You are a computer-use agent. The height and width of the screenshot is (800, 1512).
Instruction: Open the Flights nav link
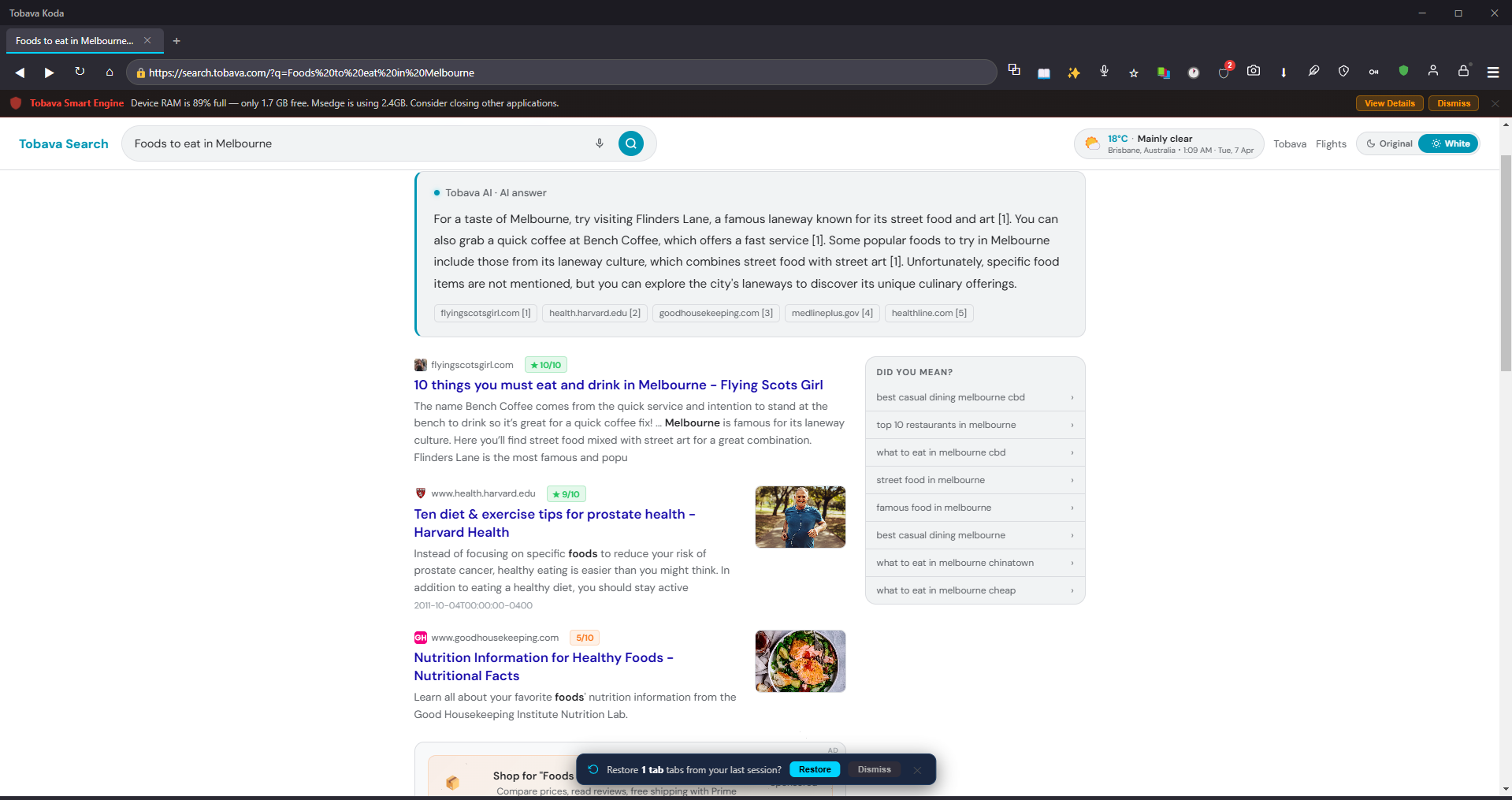point(1331,143)
